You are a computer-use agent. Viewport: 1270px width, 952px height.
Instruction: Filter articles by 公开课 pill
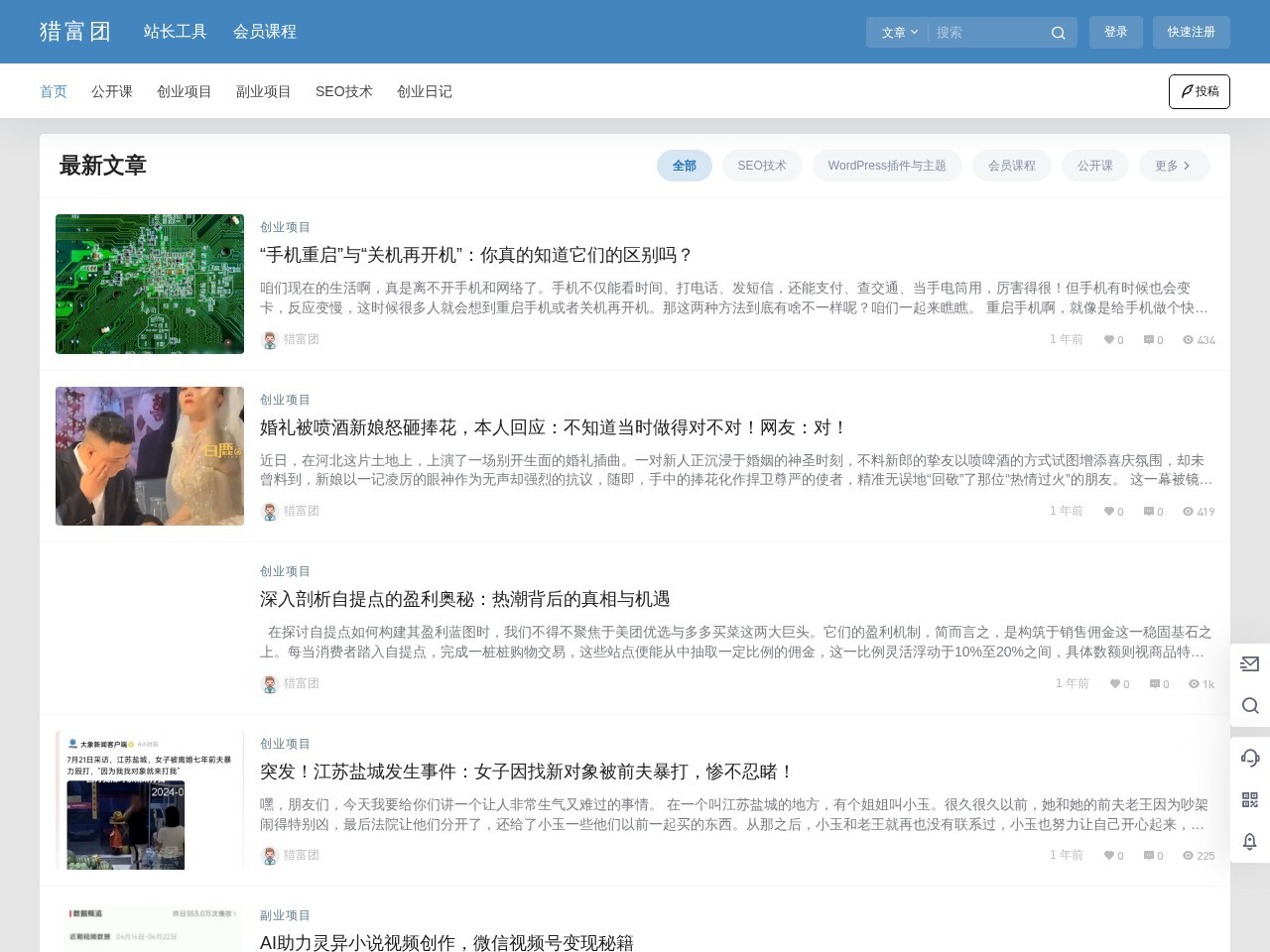[x=1095, y=166]
